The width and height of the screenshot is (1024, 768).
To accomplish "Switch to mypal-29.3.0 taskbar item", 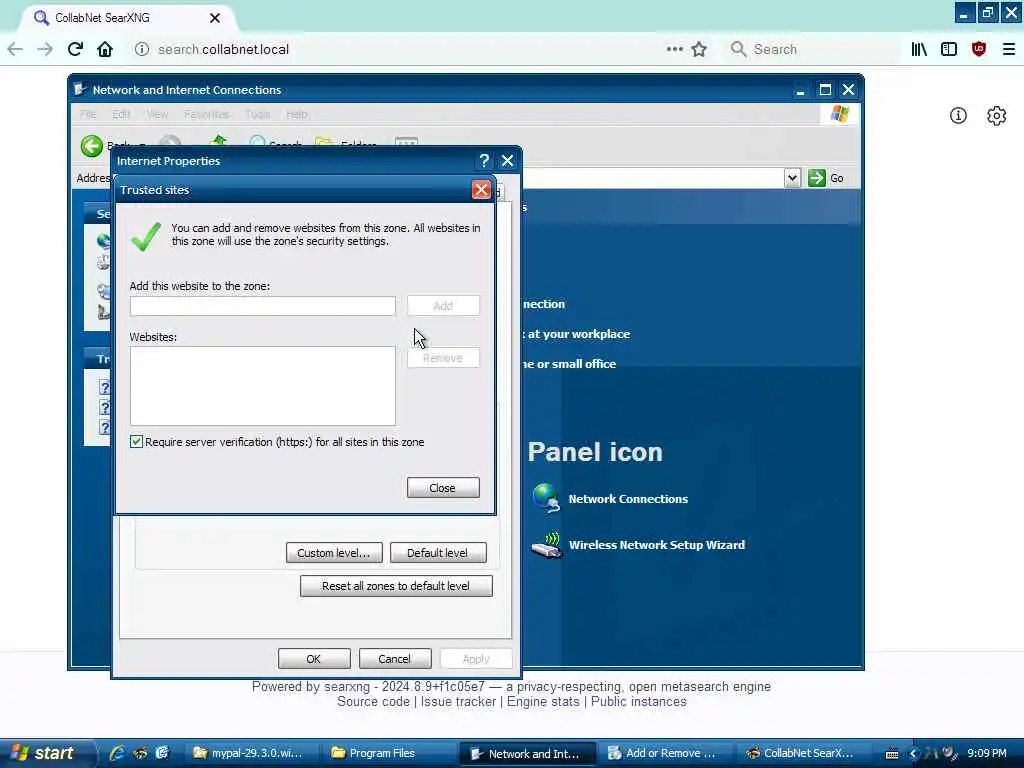I will pyautogui.click(x=249, y=753).
